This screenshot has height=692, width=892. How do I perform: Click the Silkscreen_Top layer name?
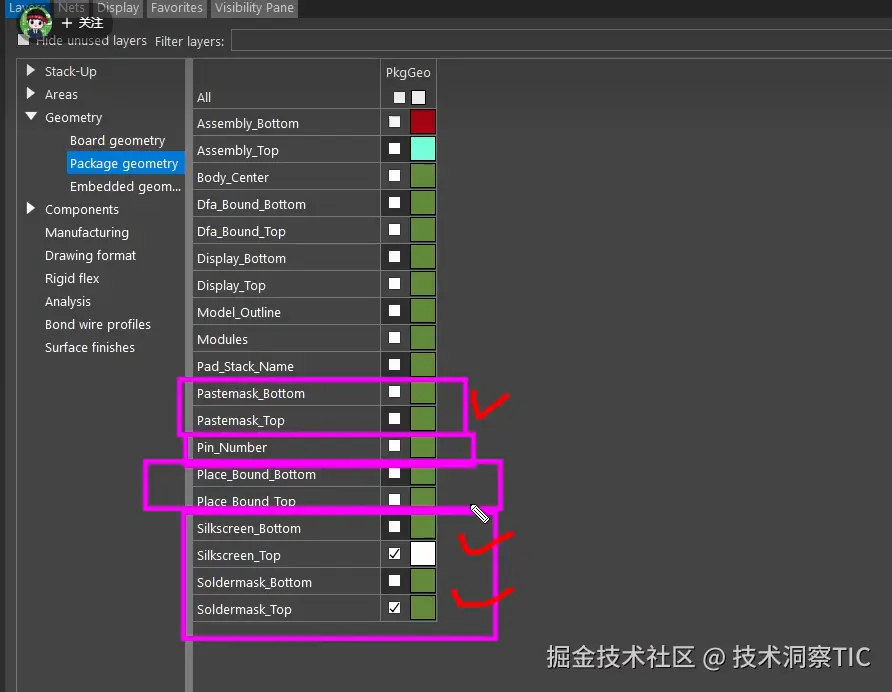(x=238, y=555)
